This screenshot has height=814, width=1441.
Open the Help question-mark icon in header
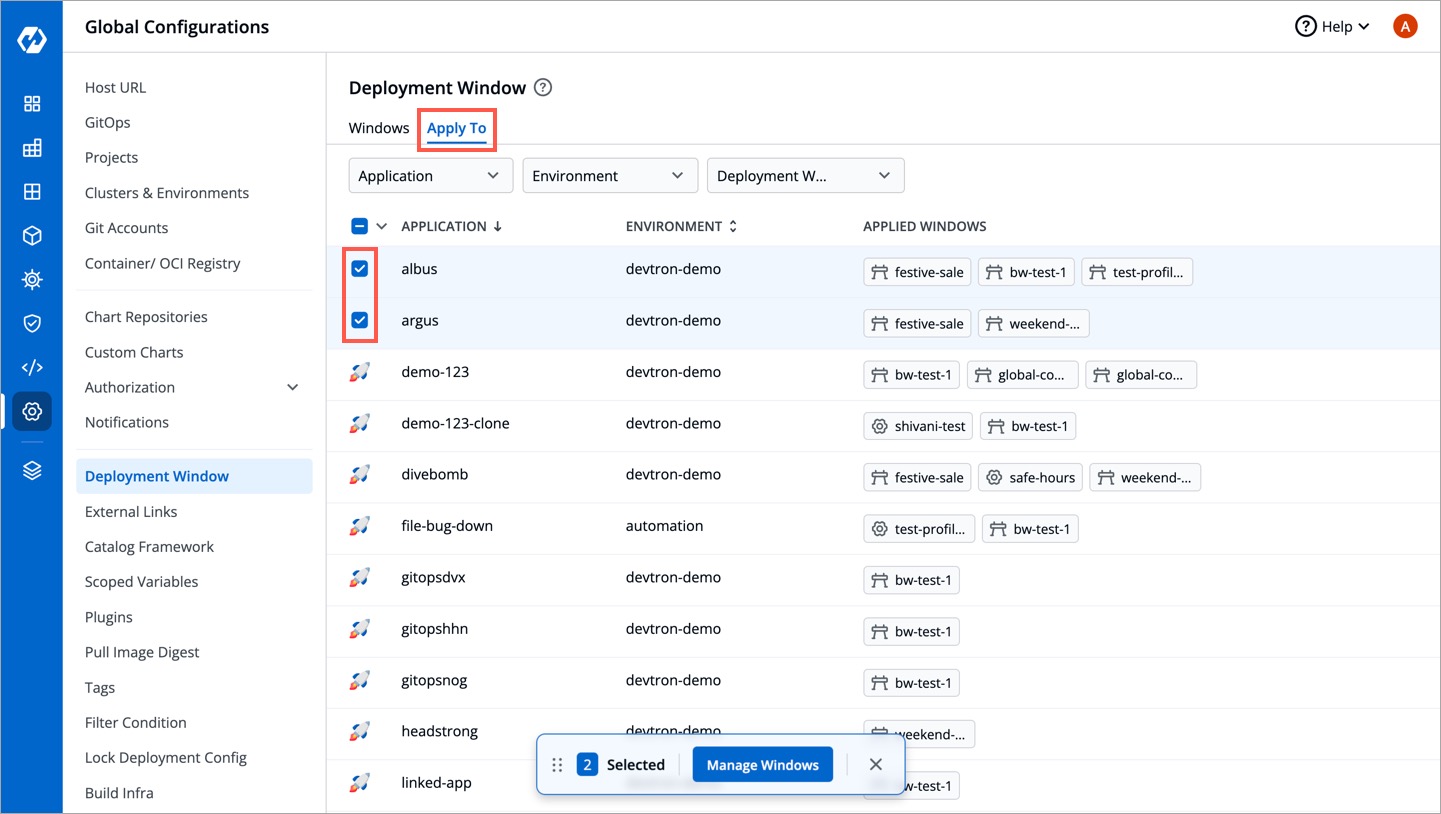point(1306,26)
